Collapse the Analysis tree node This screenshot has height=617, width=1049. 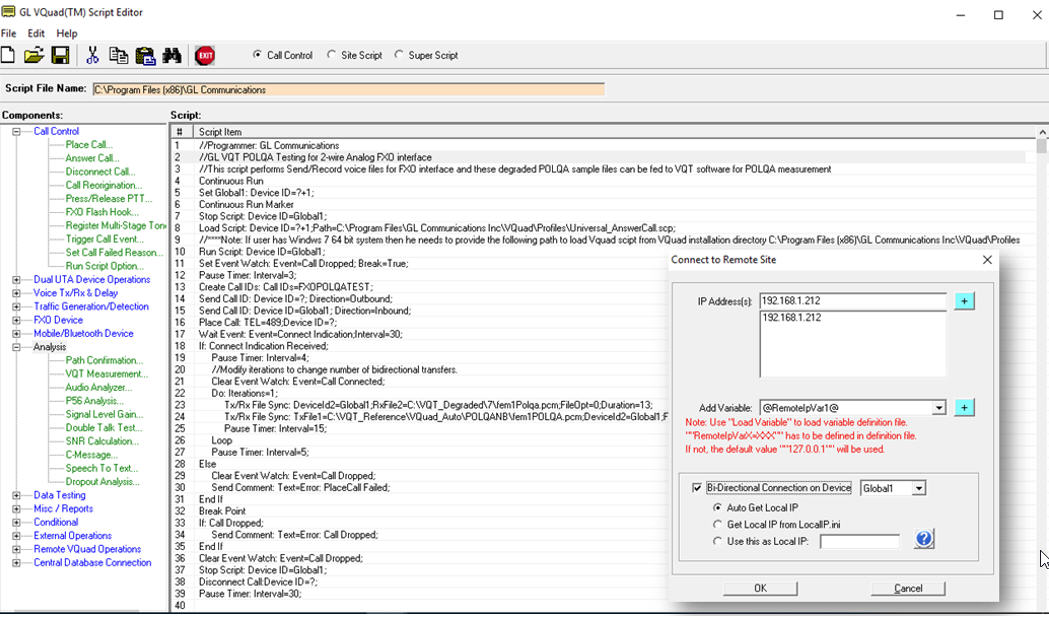click(x=17, y=347)
